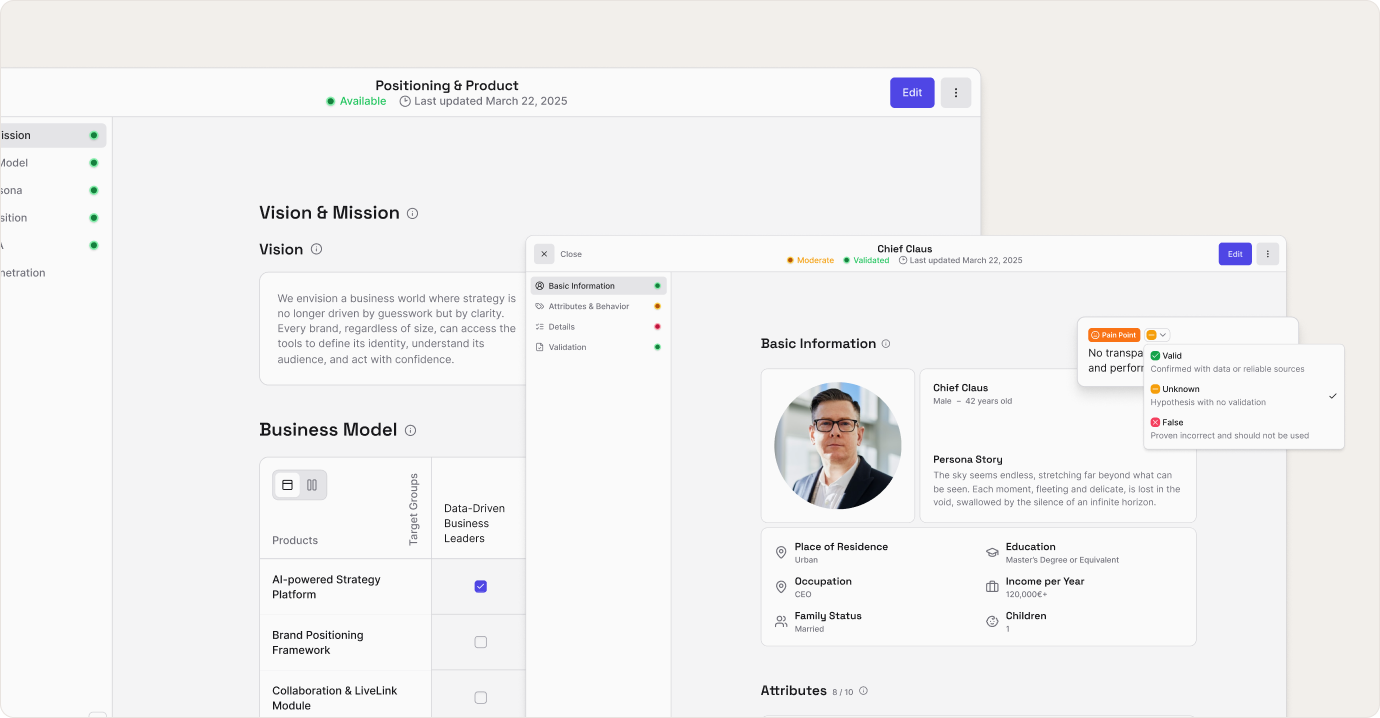The width and height of the screenshot is (1380, 718).
Task: Choose the False status option
Action: [1244, 429]
